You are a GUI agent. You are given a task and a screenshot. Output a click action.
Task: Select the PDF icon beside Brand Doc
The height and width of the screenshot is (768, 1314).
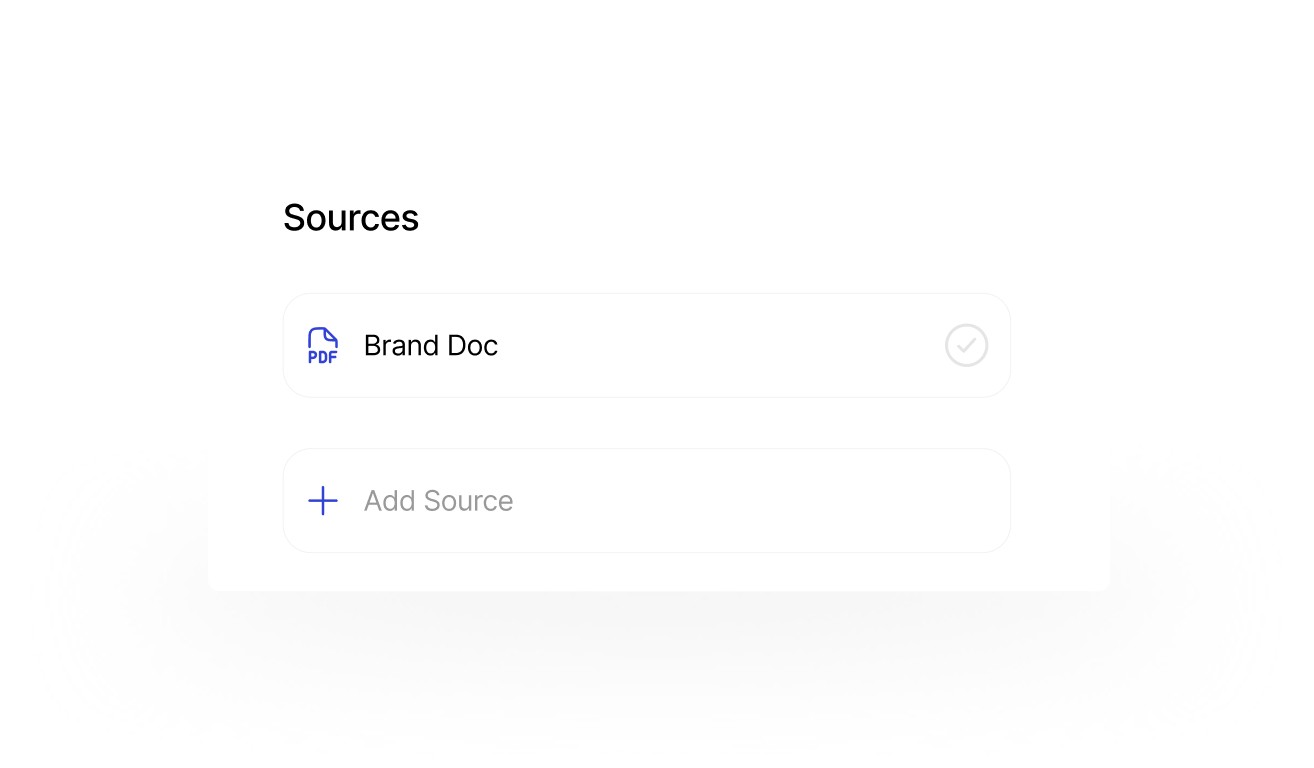(x=322, y=345)
